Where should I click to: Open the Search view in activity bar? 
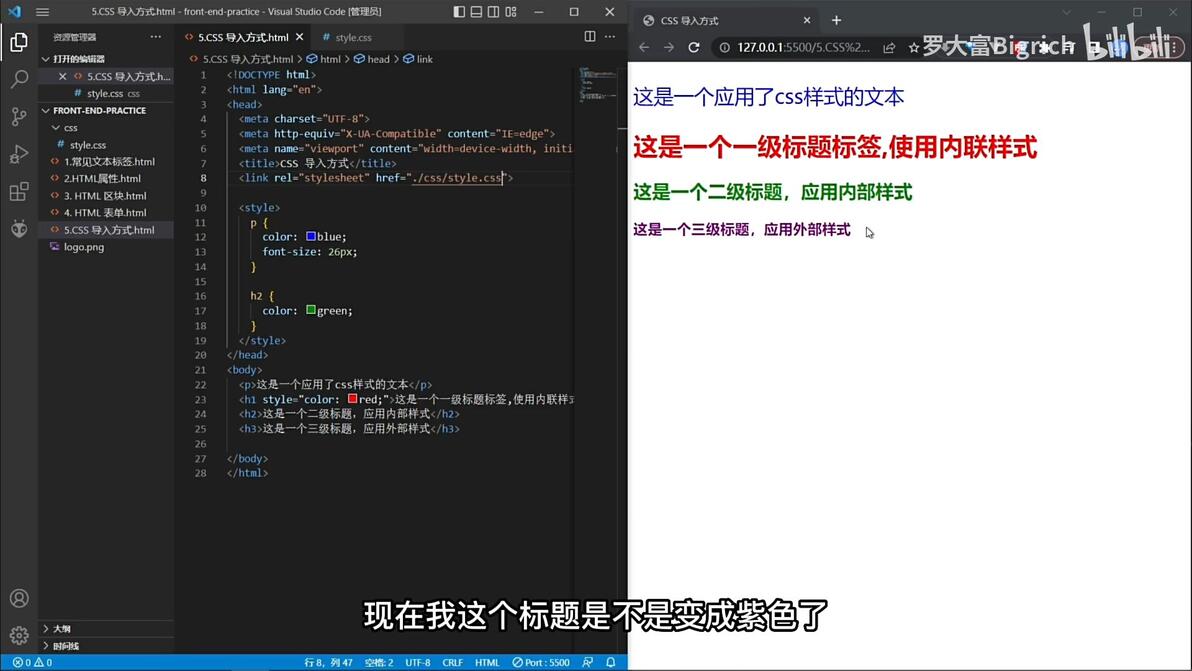(19, 79)
